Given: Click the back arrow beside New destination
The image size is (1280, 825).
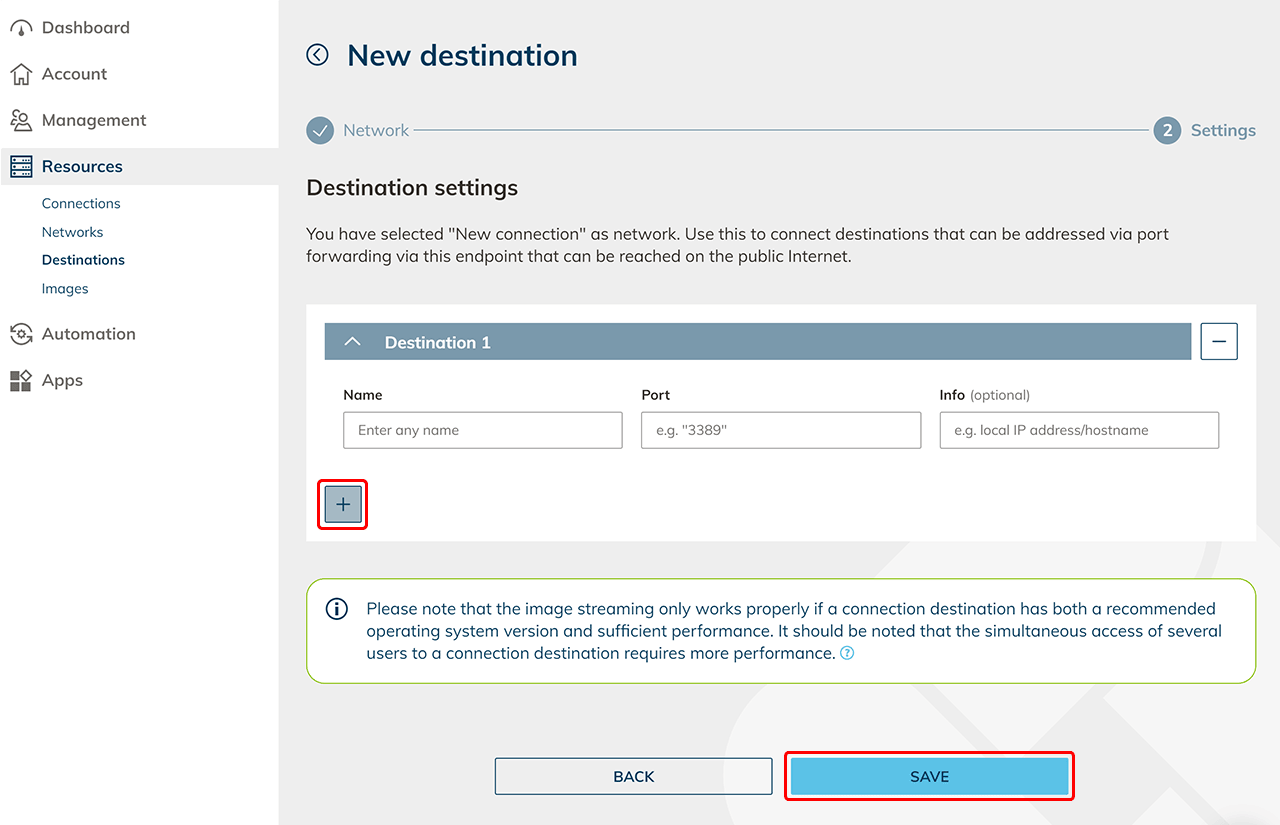Looking at the screenshot, I should (x=317, y=55).
